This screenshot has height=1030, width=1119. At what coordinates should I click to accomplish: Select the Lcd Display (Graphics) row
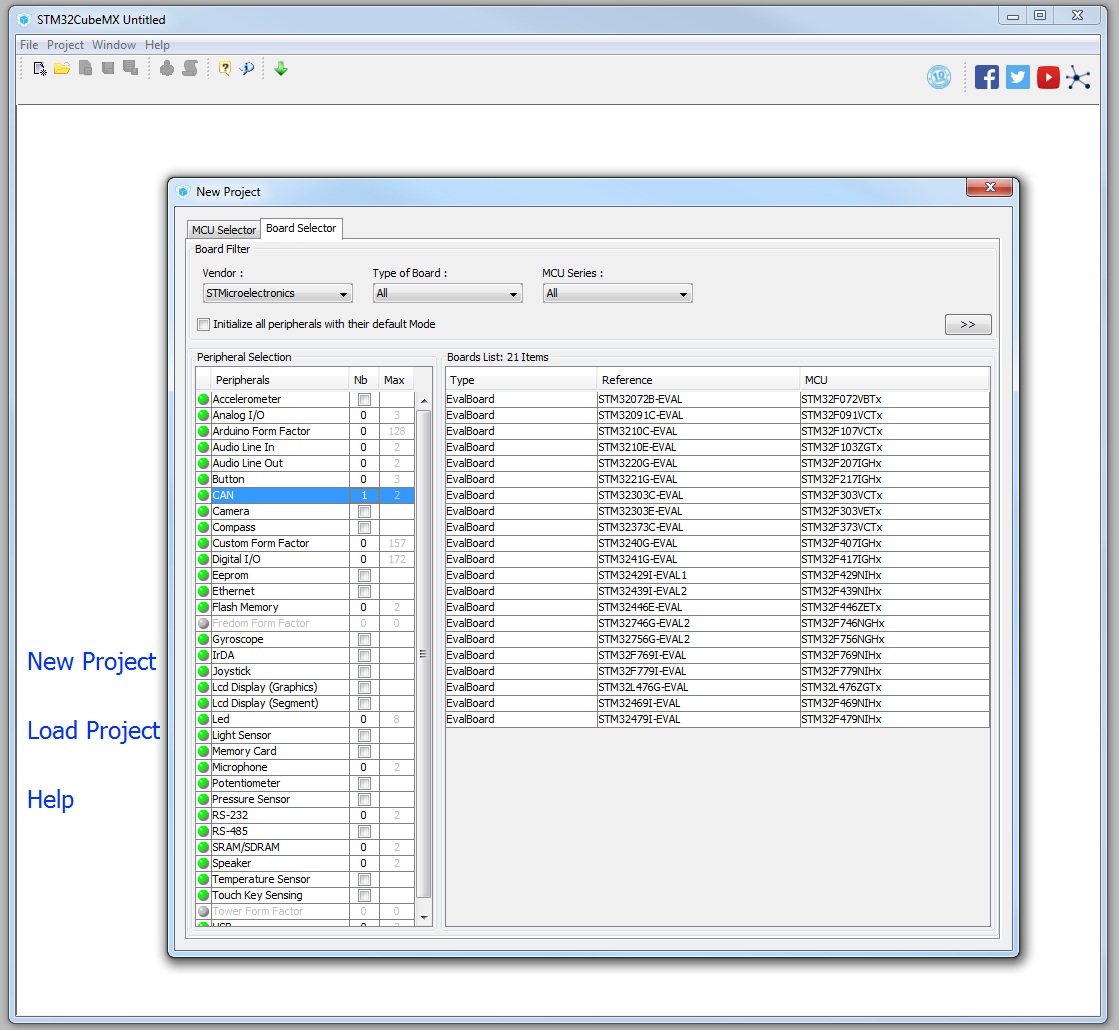(x=305, y=687)
